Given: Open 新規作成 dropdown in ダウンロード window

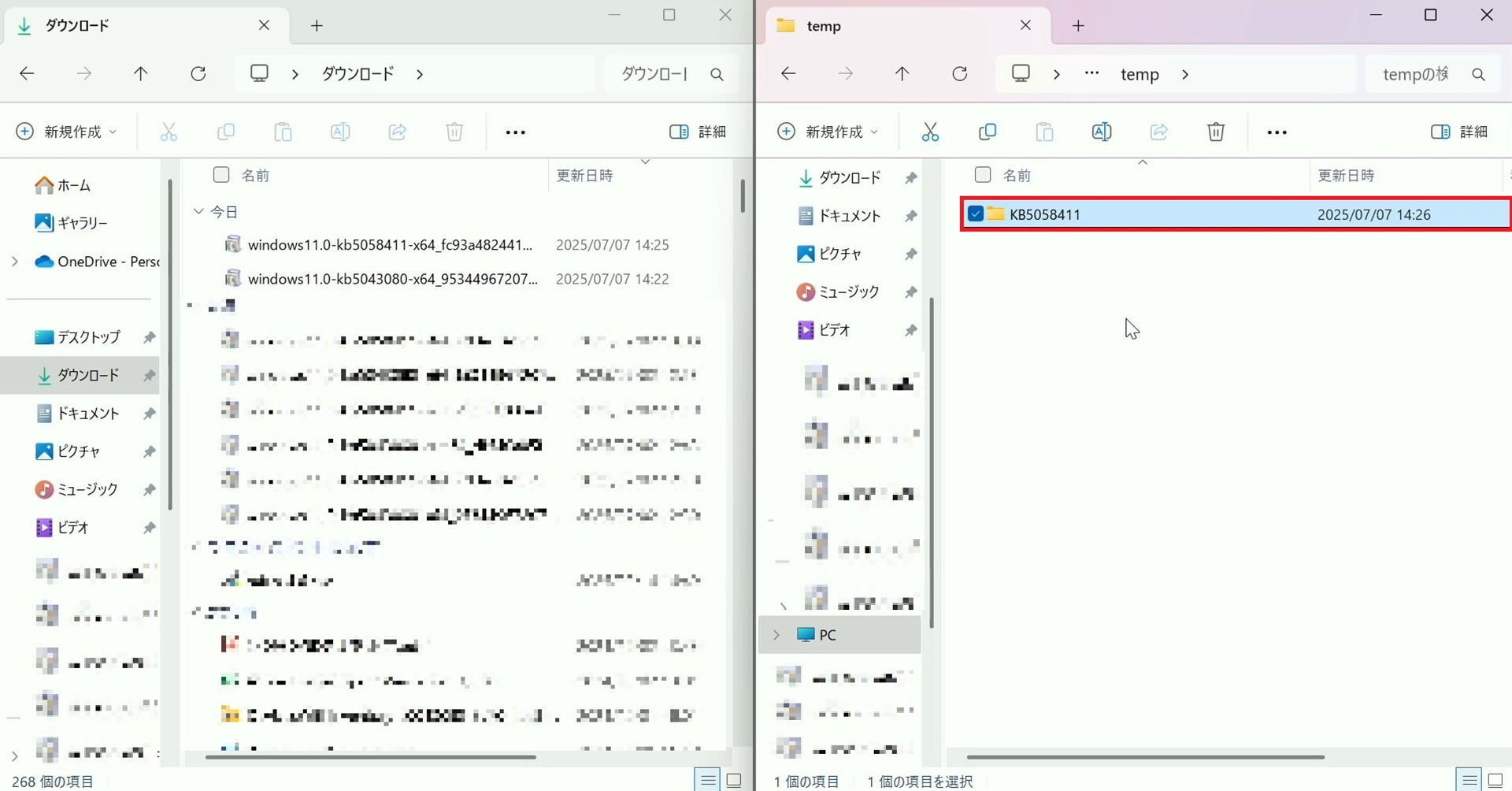Looking at the screenshot, I should [x=67, y=132].
